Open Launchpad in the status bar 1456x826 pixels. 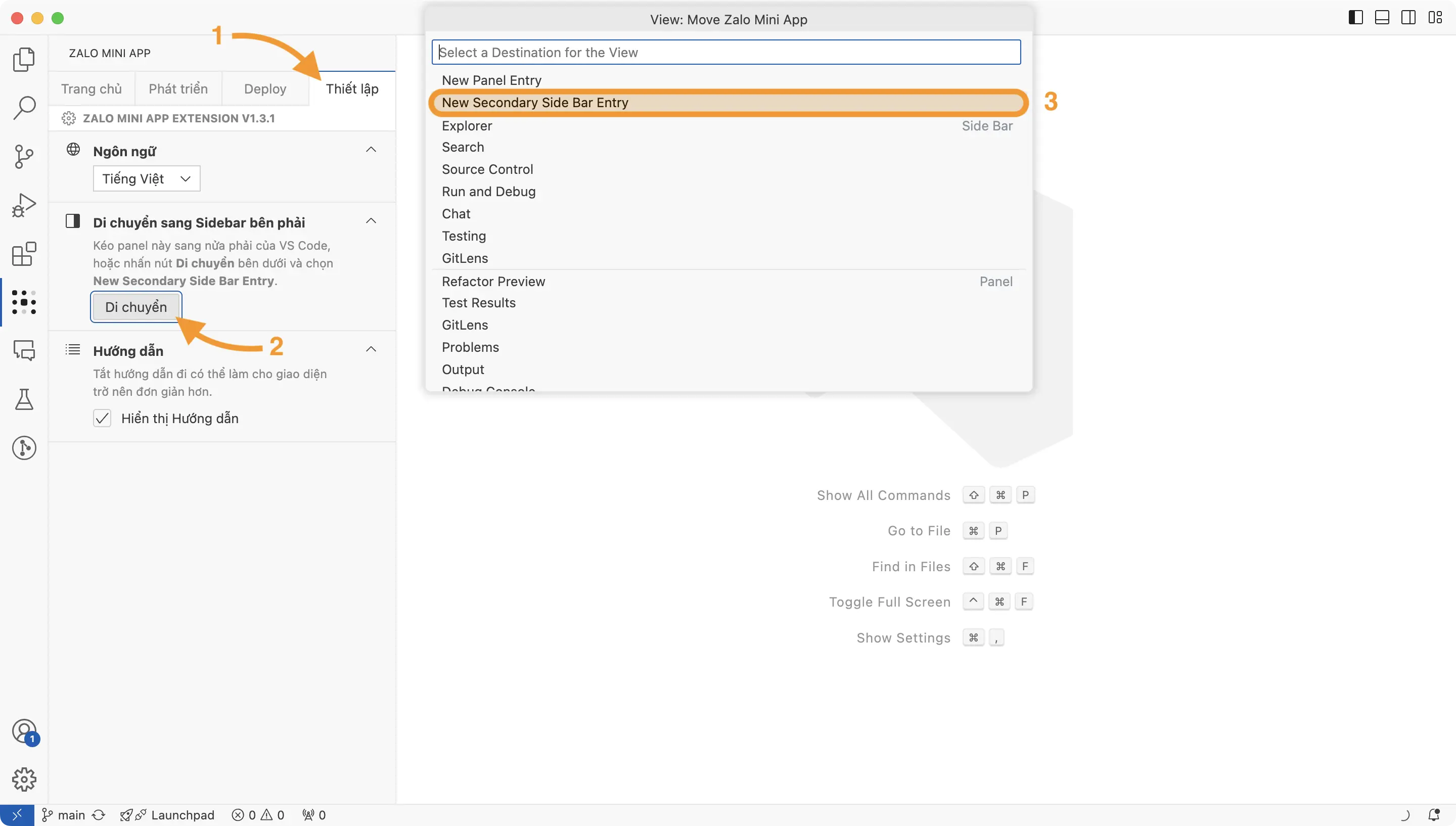[x=167, y=815]
